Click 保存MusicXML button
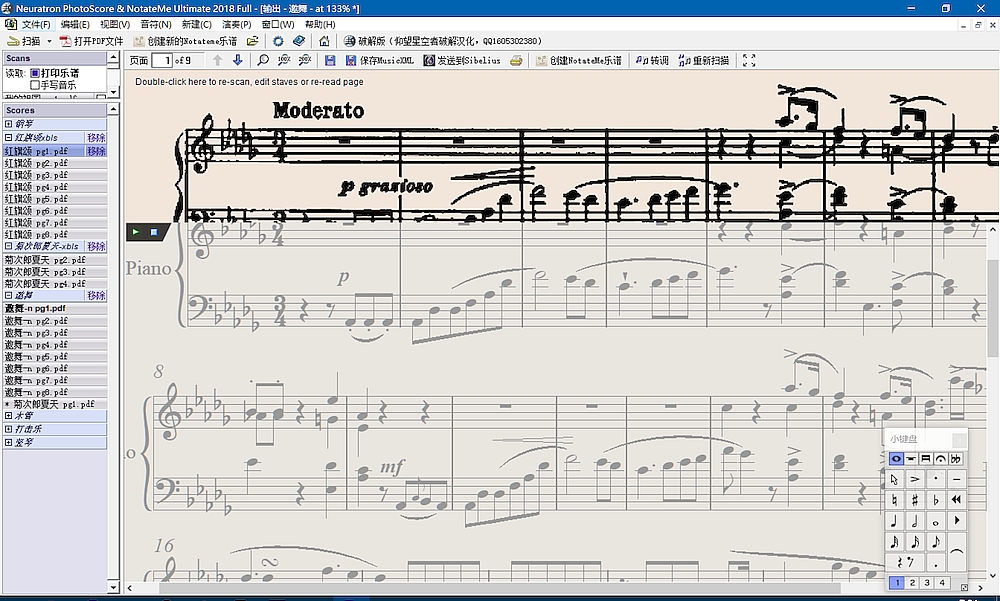The height and width of the screenshot is (601, 1000). pyautogui.click(x=379, y=60)
